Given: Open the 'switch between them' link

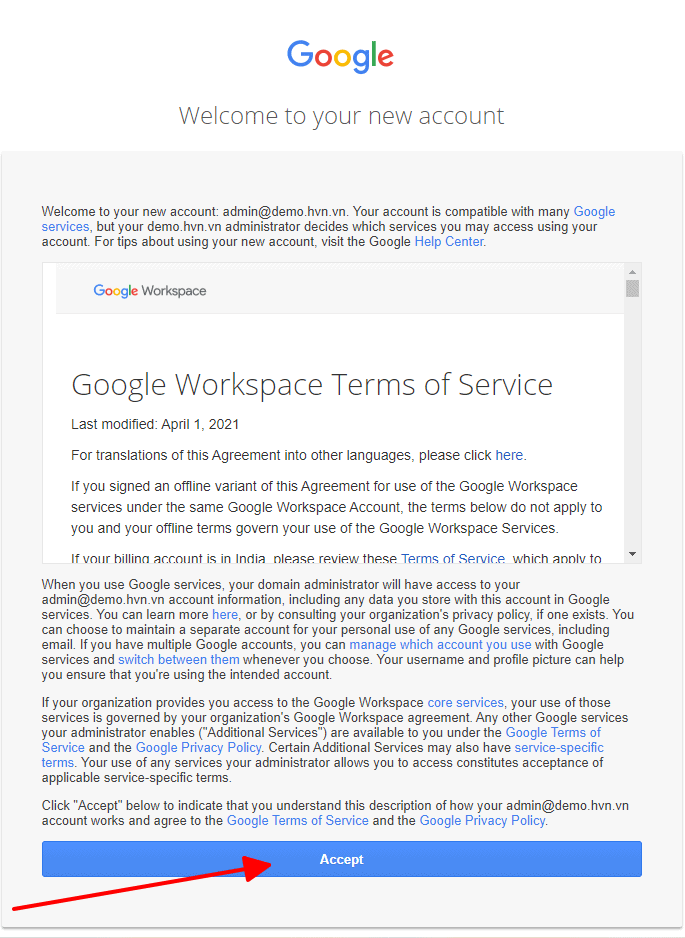Looking at the screenshot, I should (178, 659).
